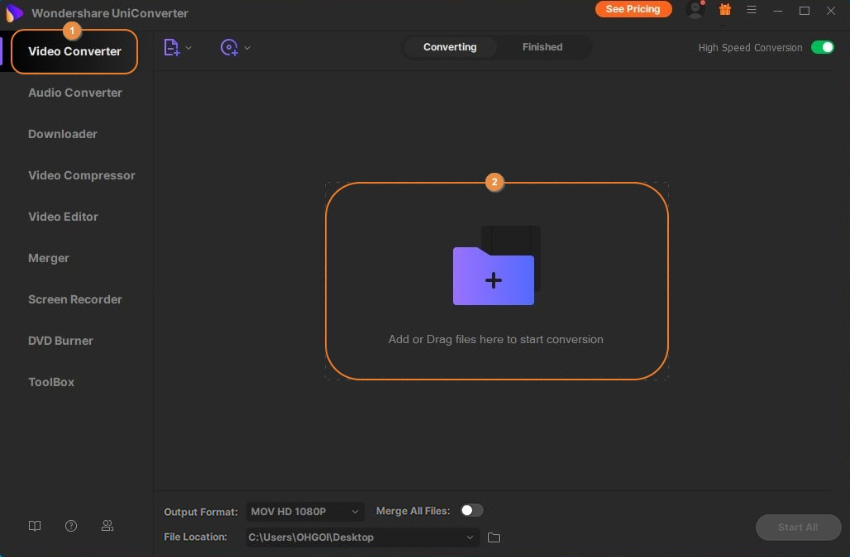Image resolution: width=850 pixels, height=557 pixels.
Task: Open the user account profile icon
Action: pyautogui.click(x=696, y=10)
